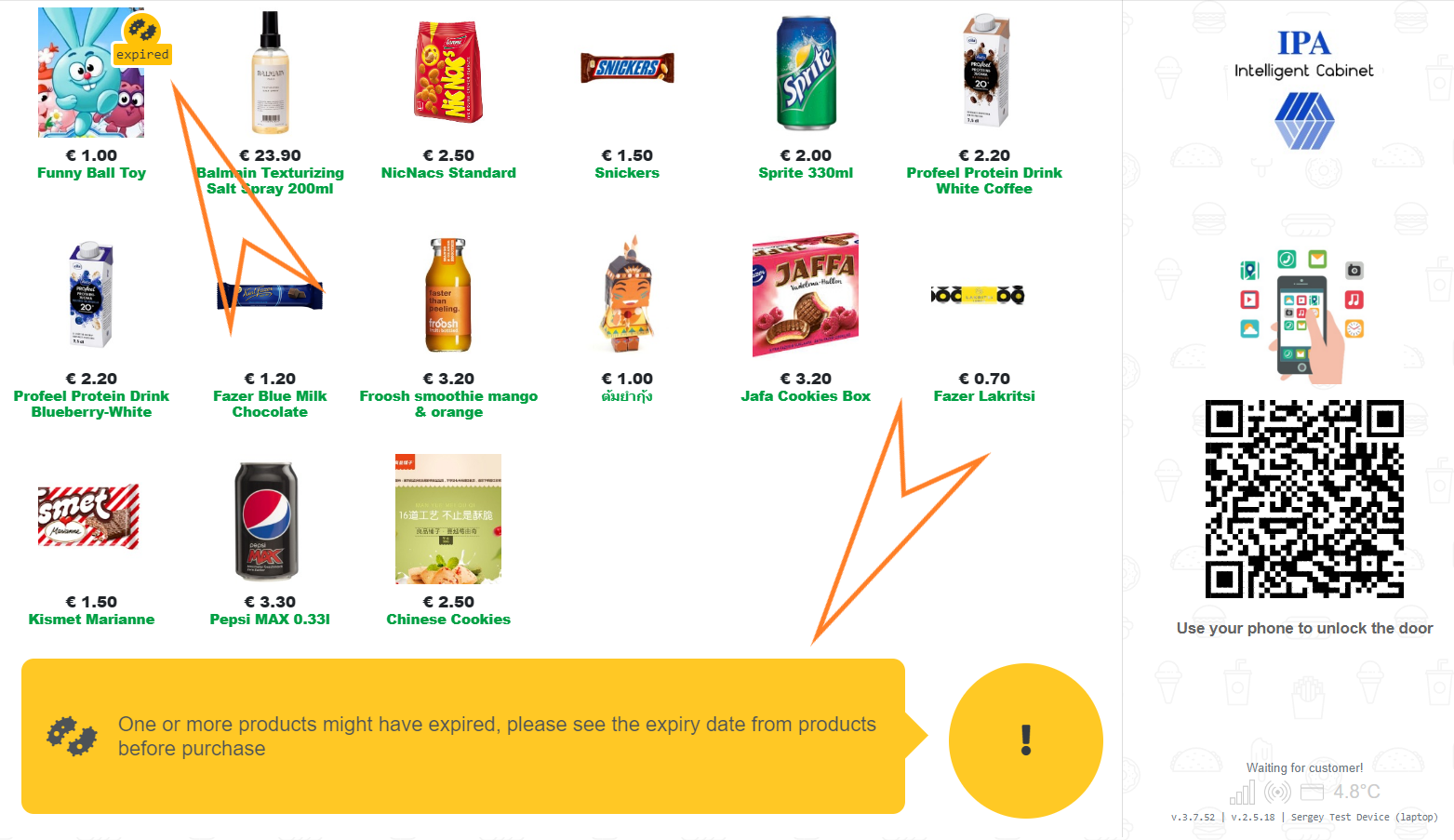
Task: Click the € 1.20 price under Fazer Blue Milk Chocolate
Action: (x=270, y=378)
